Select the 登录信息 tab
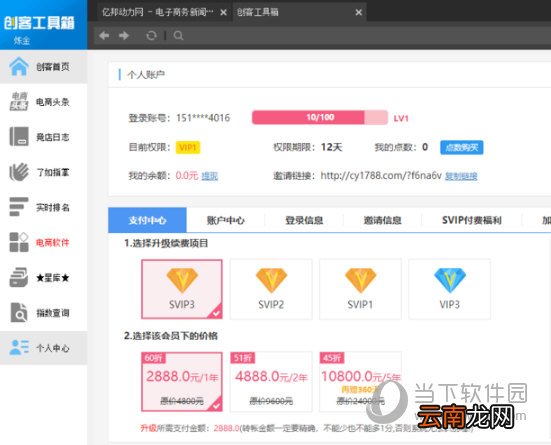This screenshot has width=551, height=445. tap(304, 220)
